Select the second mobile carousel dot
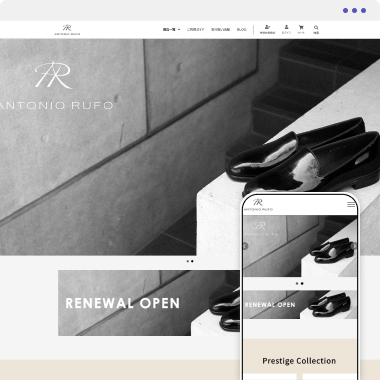Screen dimensions: 380x380 pos(302,284)
